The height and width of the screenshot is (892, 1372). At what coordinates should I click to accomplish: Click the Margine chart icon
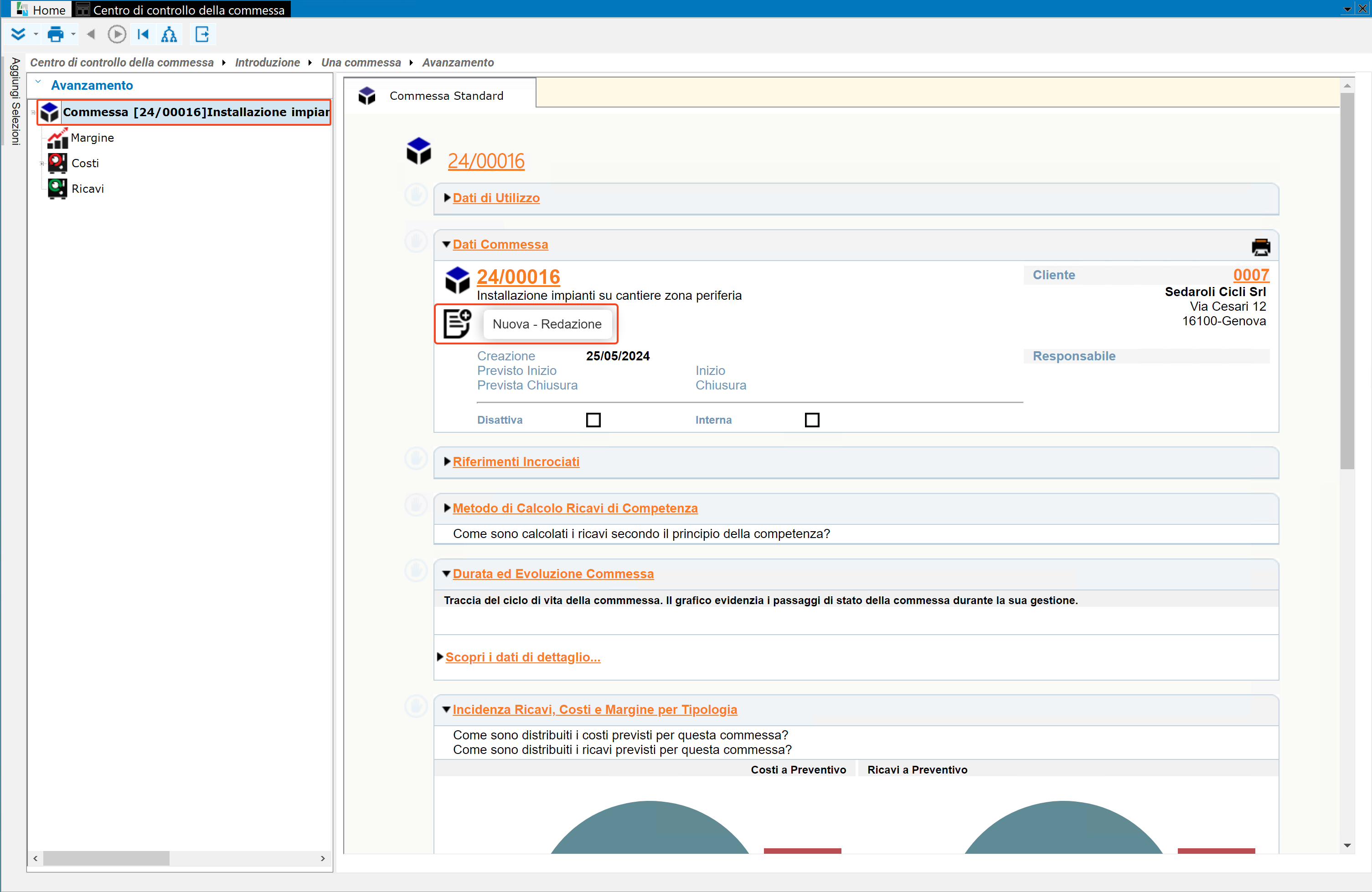pos(57,138)
